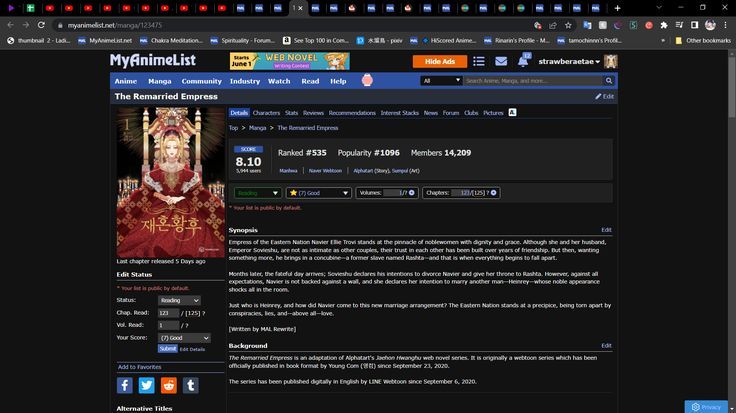
Task: Expand hidden bookmarks overflow chevron
Action: 663,41
